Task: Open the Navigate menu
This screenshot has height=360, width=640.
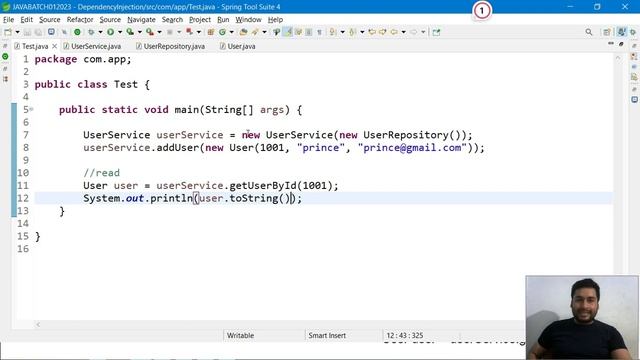Action: [141, 19]
